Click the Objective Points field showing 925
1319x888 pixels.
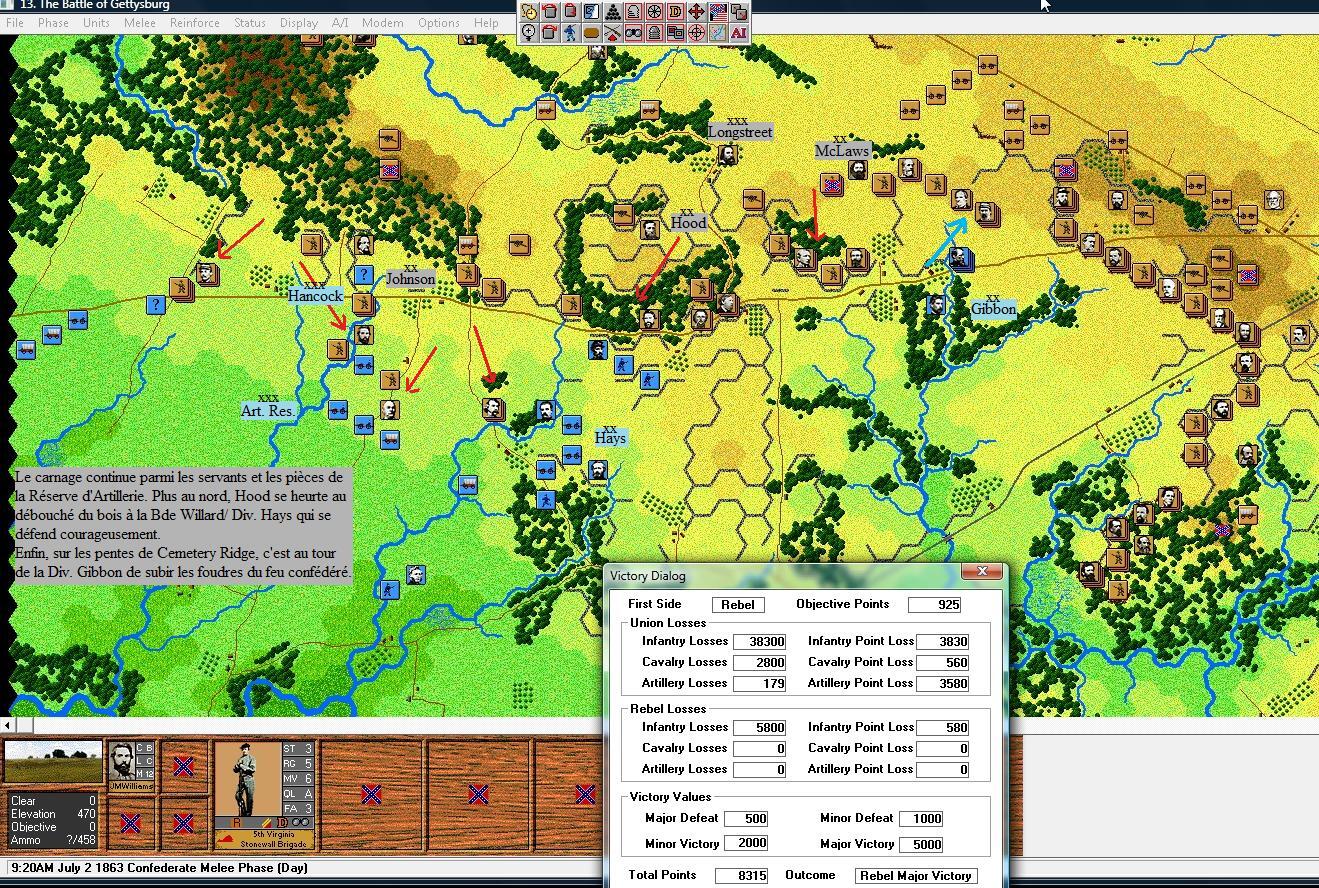935,604
